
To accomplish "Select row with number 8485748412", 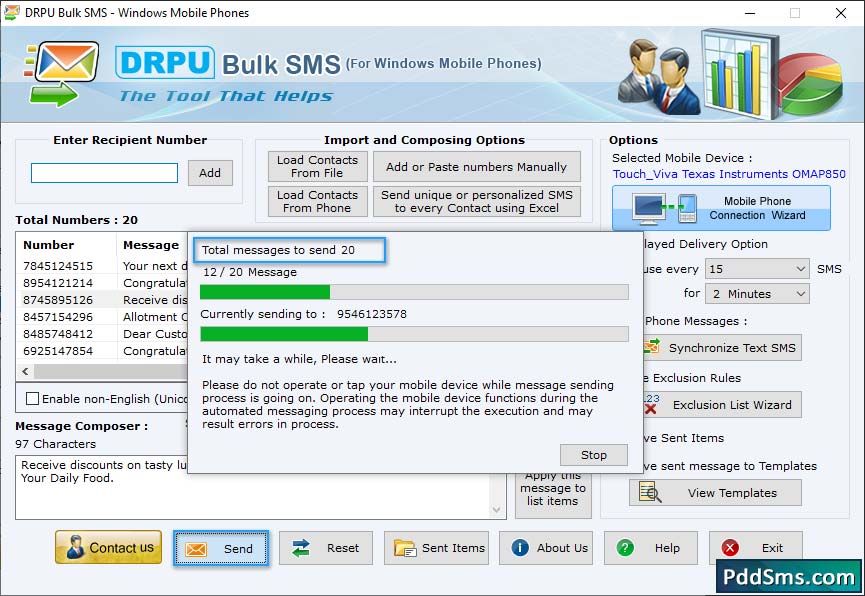I will point(103,334).
